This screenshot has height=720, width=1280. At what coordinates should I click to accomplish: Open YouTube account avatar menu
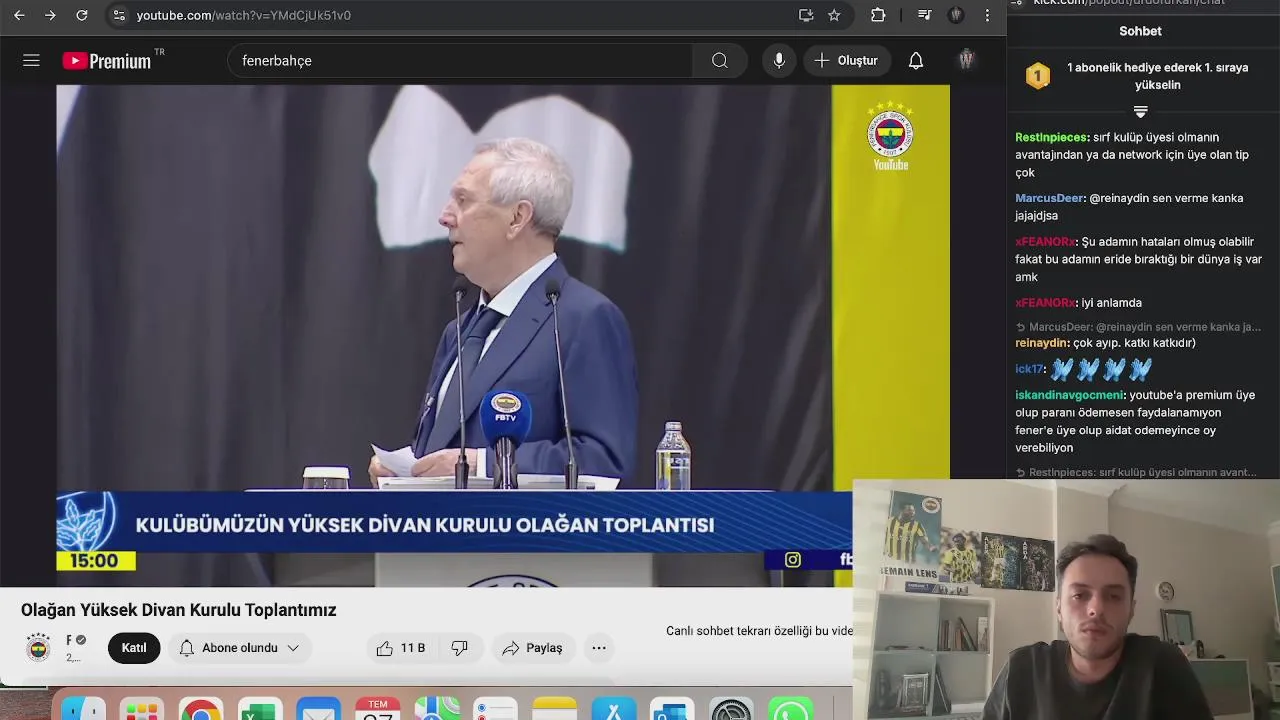click(x=966, y=61)
